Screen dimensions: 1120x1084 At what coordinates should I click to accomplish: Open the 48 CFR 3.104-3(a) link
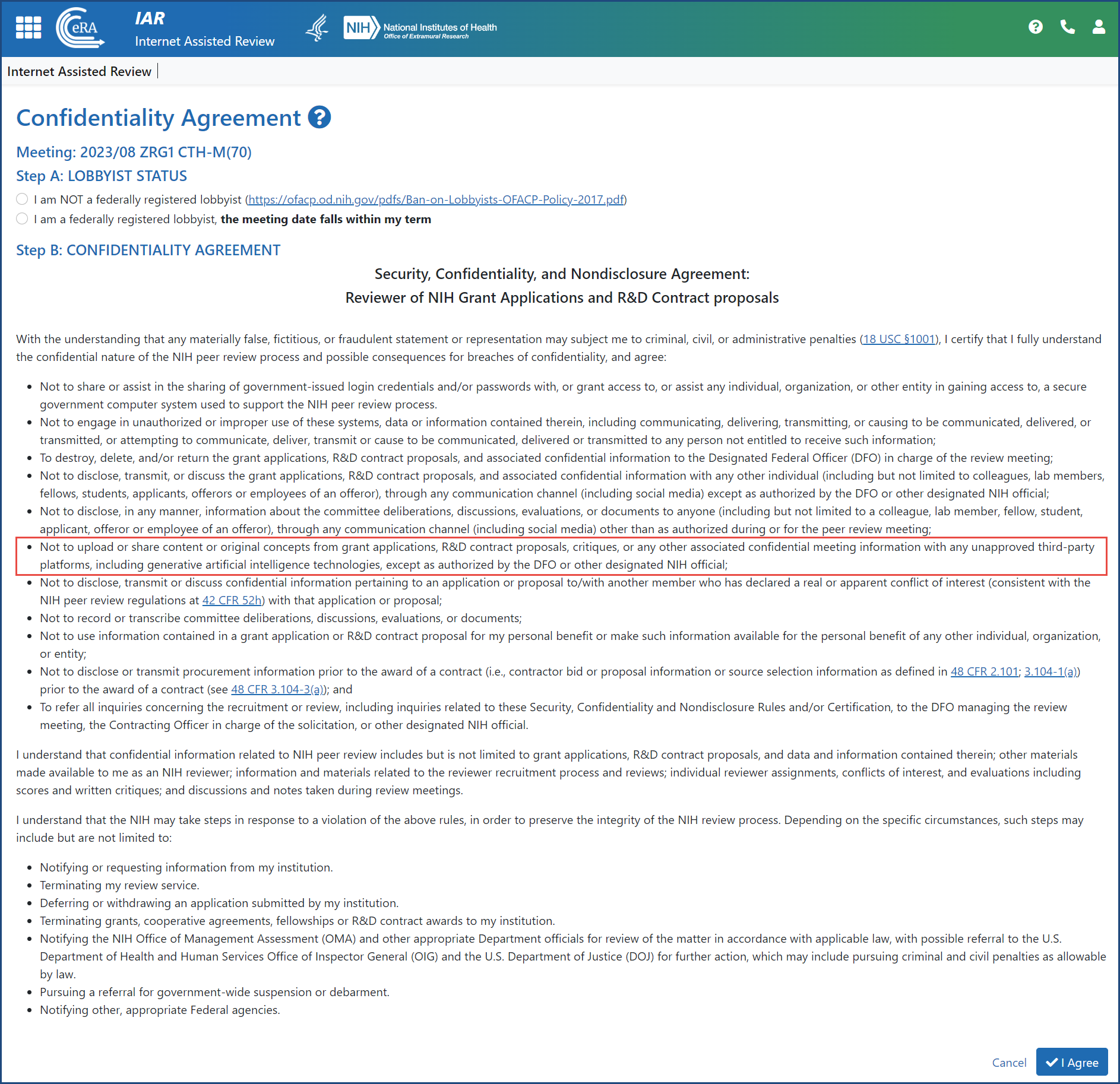click(278, 689)
